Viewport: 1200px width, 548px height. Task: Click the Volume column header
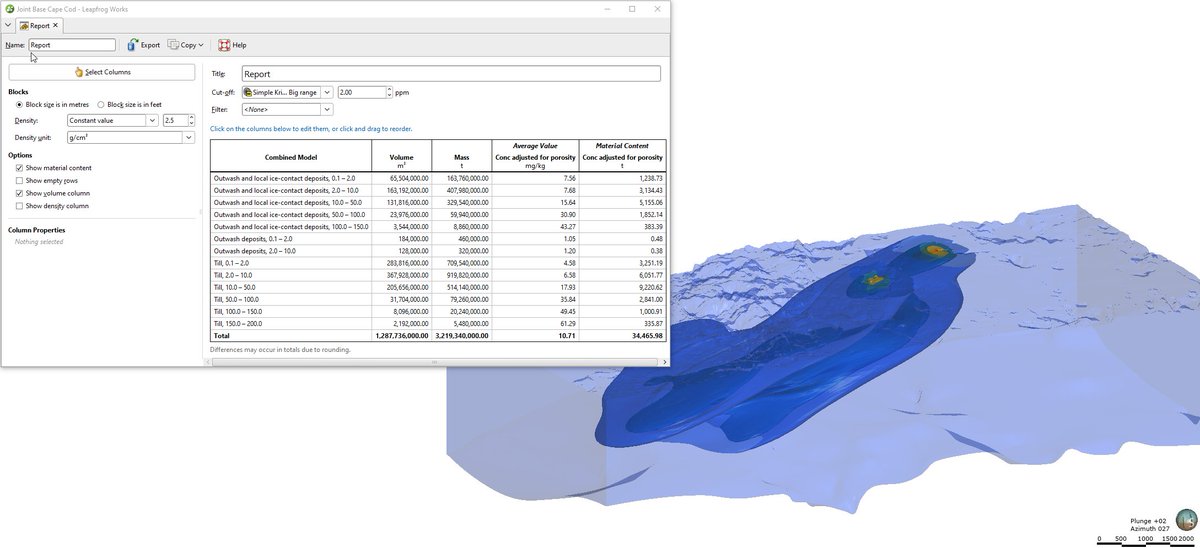click(x=401, y=157)
